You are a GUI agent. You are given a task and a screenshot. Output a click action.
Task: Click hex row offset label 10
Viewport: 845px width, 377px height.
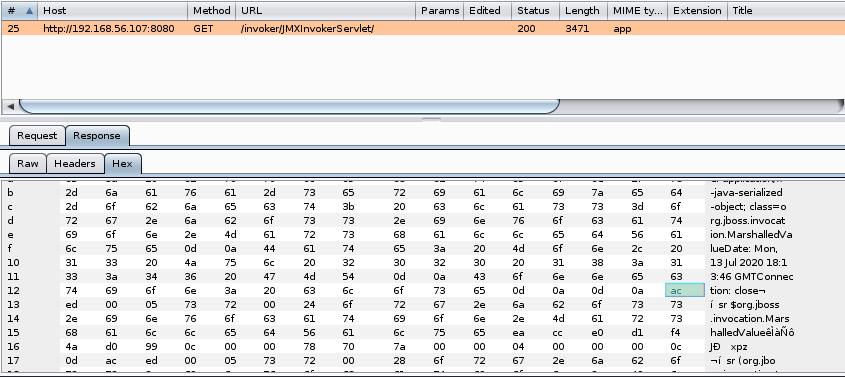pos(12,263)
